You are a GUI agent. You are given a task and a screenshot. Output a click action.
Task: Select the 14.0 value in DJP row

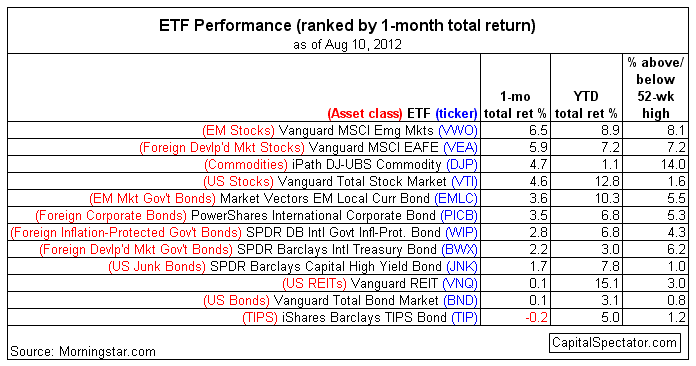coord(673,165)
